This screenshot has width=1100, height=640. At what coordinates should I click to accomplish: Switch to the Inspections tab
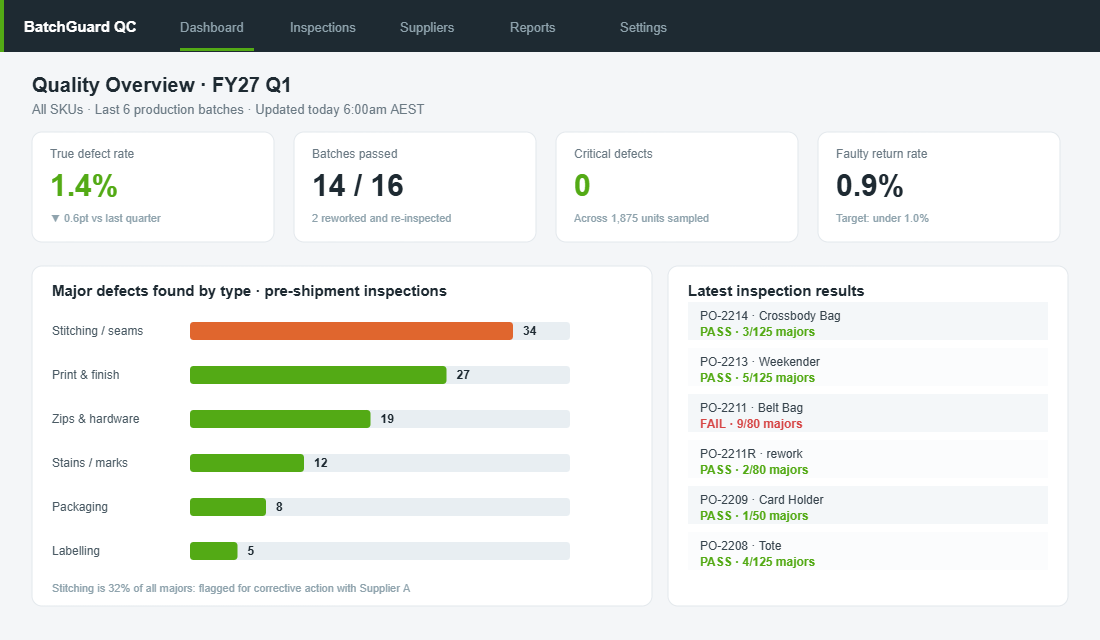(323, 27)
